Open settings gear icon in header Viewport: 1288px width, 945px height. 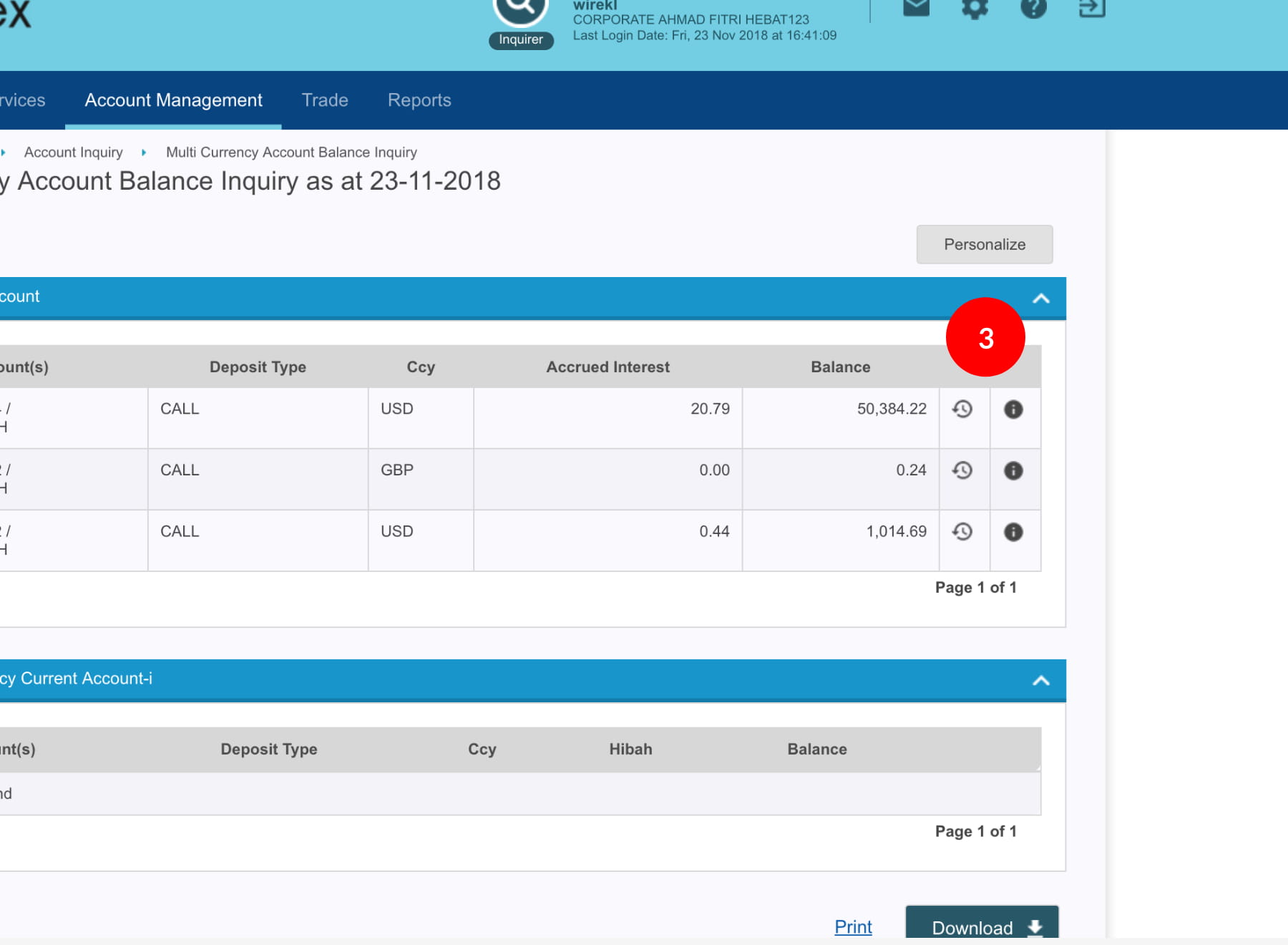click(975, 8)
